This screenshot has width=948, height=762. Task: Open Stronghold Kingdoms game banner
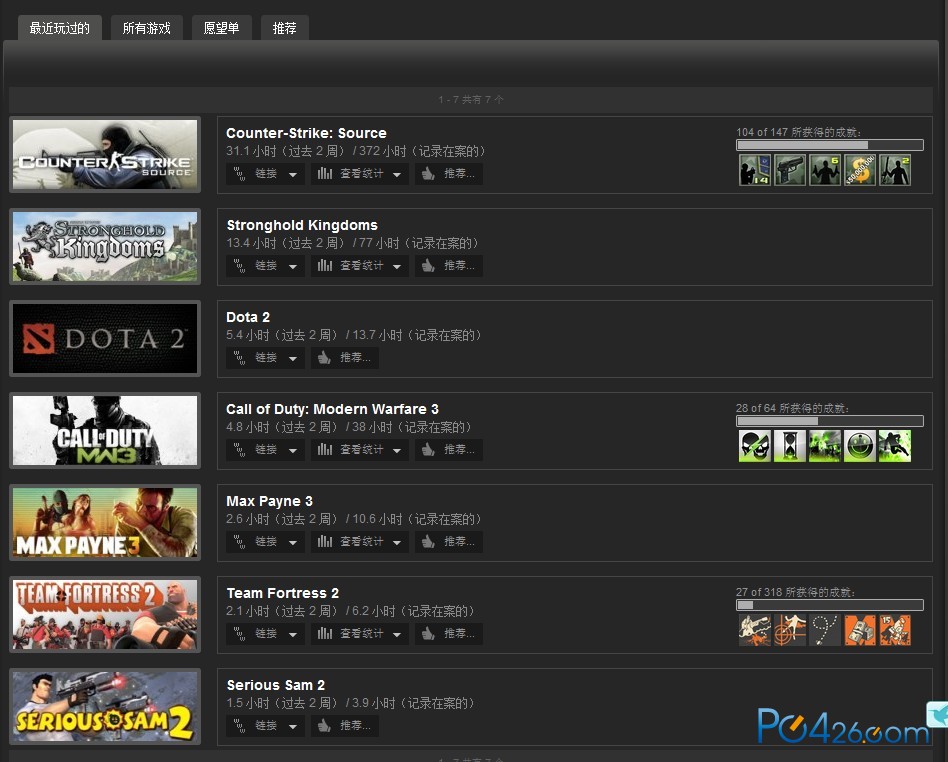click(x=105, y=247)
